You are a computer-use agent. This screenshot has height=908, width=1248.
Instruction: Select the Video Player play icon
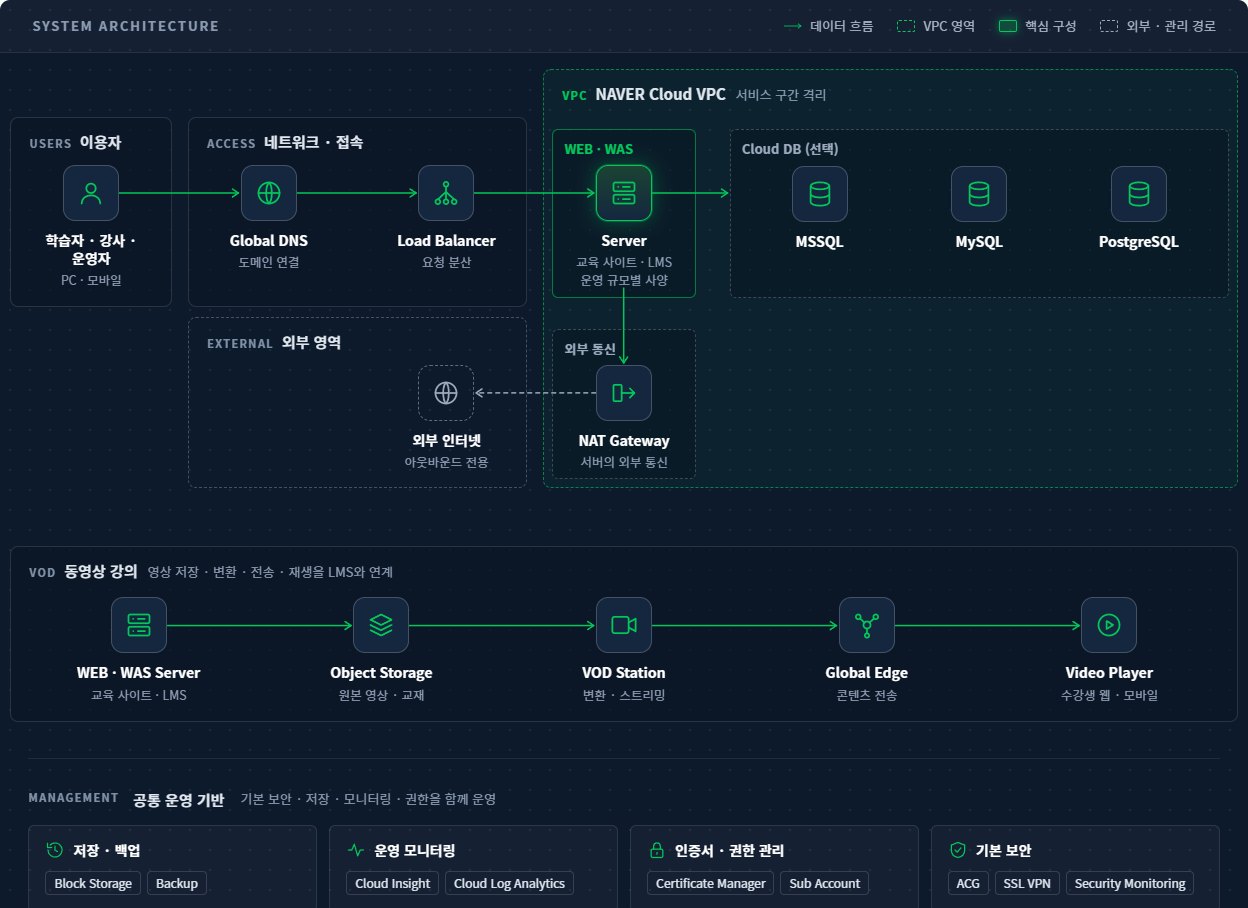tap(1109, 625)
